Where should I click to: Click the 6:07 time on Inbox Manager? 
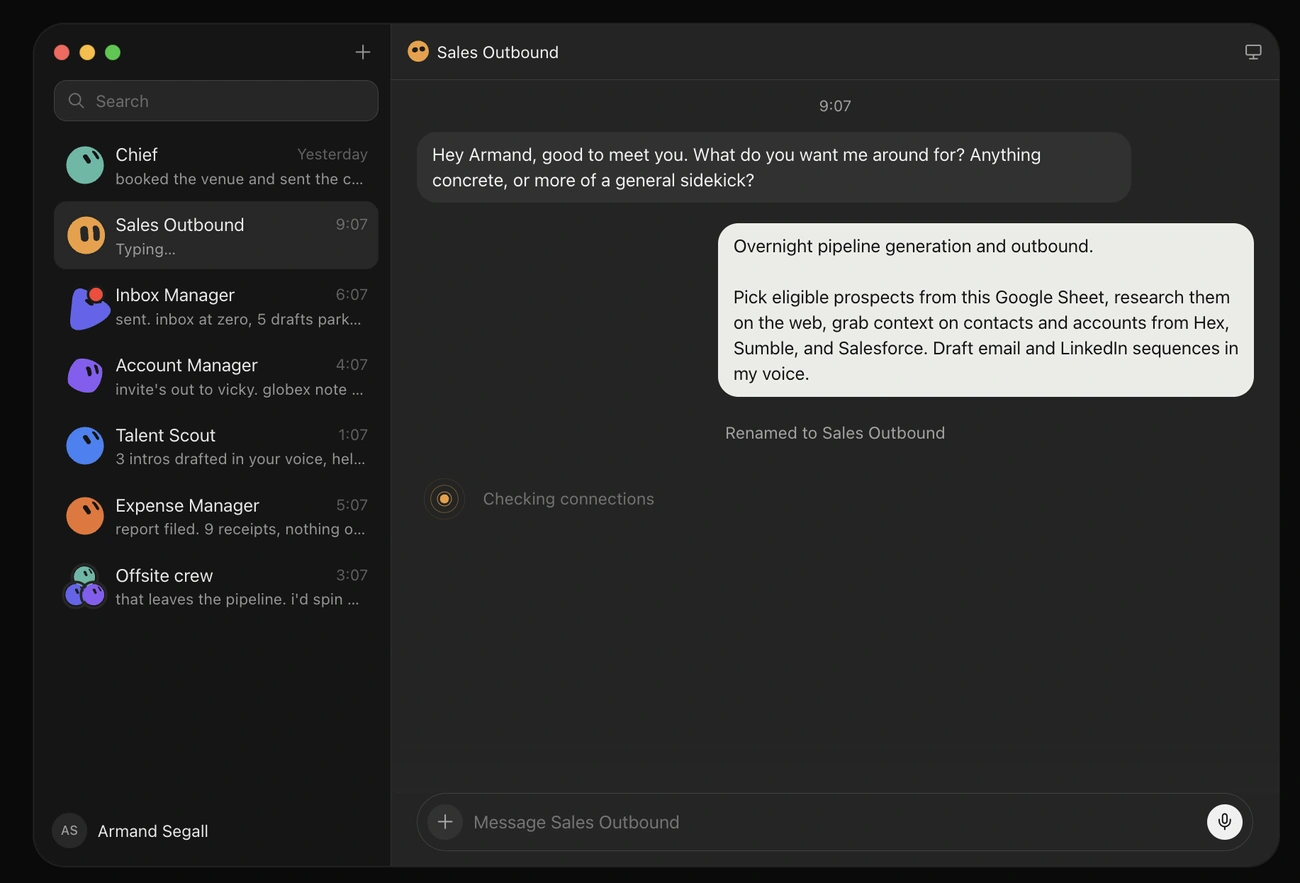tap(352, 294)
